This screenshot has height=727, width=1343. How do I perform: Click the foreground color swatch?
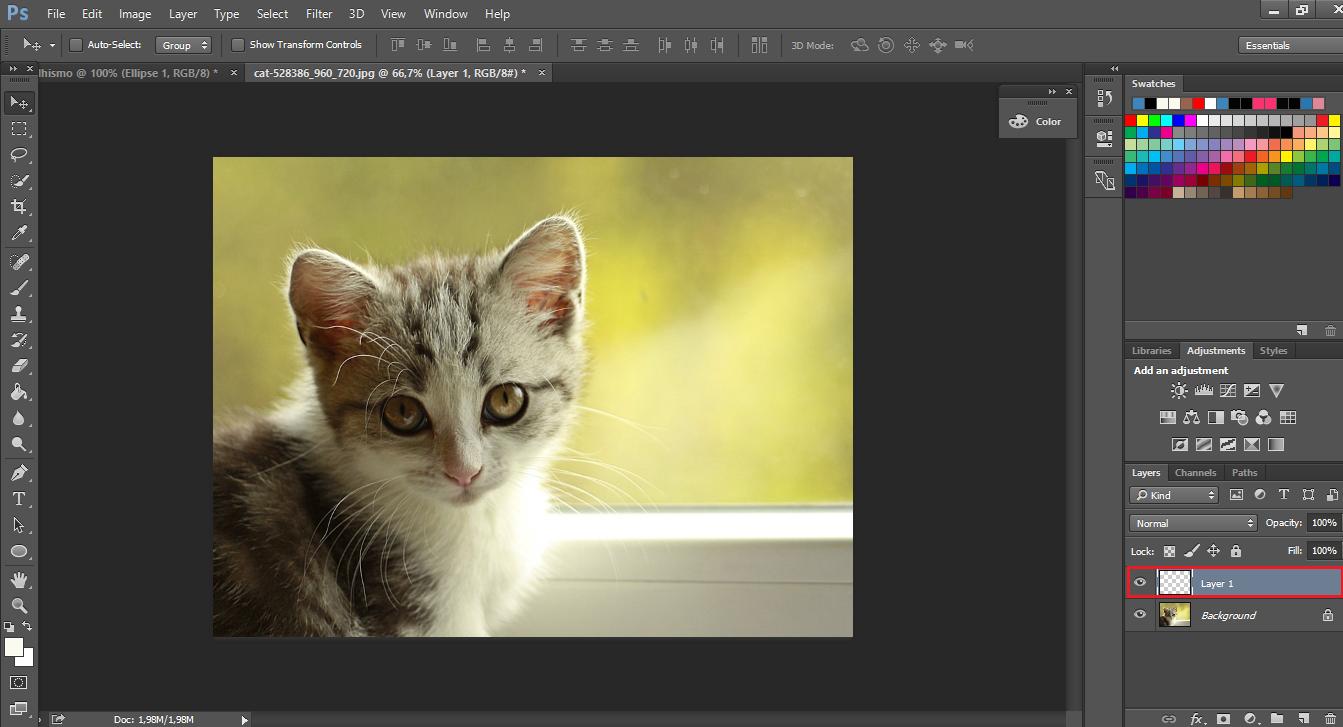coord(14,647)
